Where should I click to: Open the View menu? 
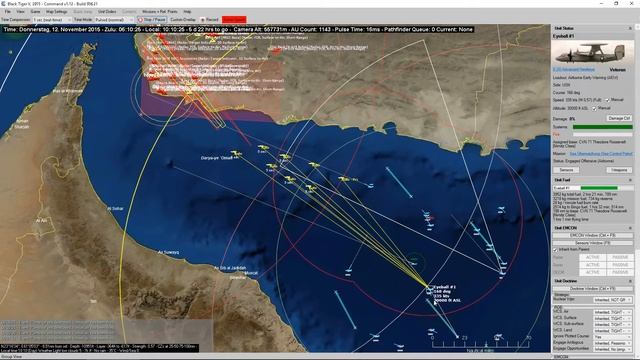(x=20, y=12)
